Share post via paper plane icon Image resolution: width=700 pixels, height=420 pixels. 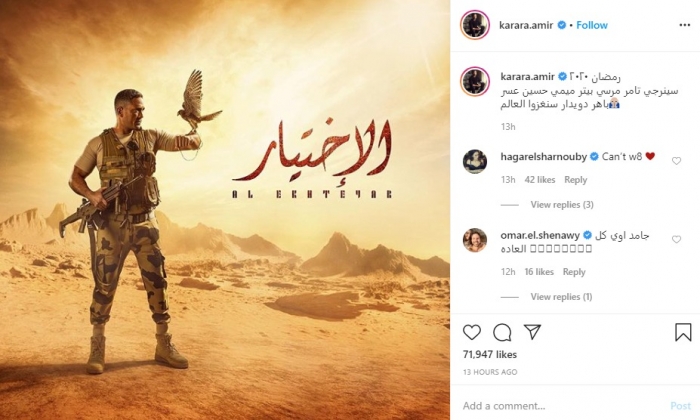coord(532,332)
